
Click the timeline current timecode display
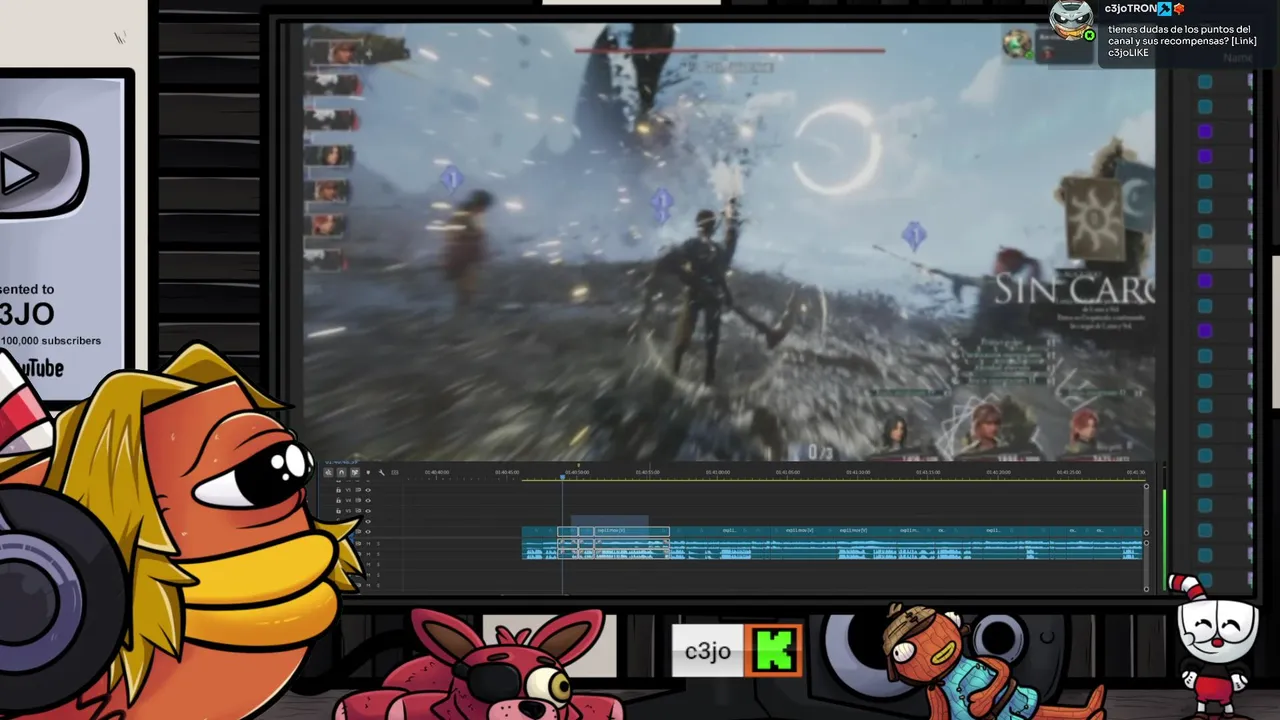pos(342,462)
